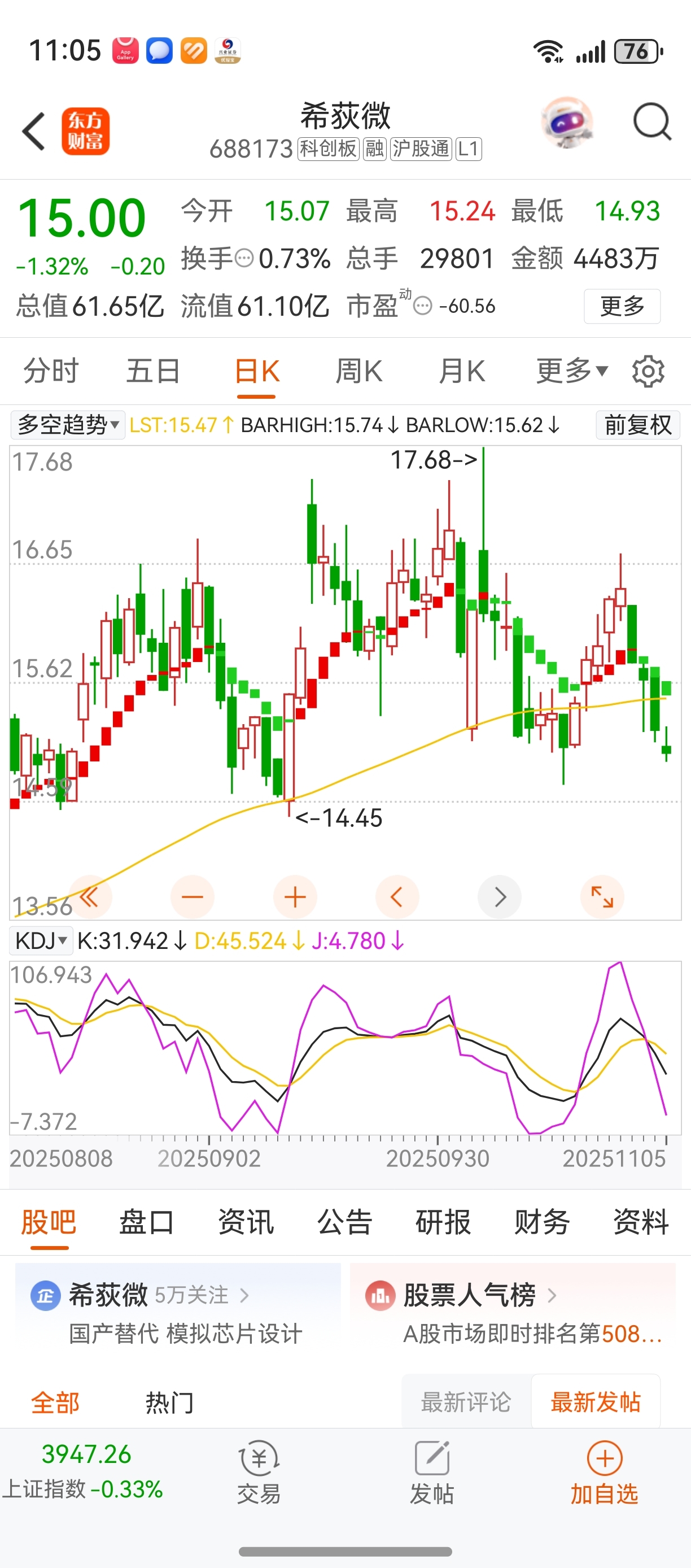Open the AI robot assistant
Screen dimensions: 691x1568
[x=567, y=123]
